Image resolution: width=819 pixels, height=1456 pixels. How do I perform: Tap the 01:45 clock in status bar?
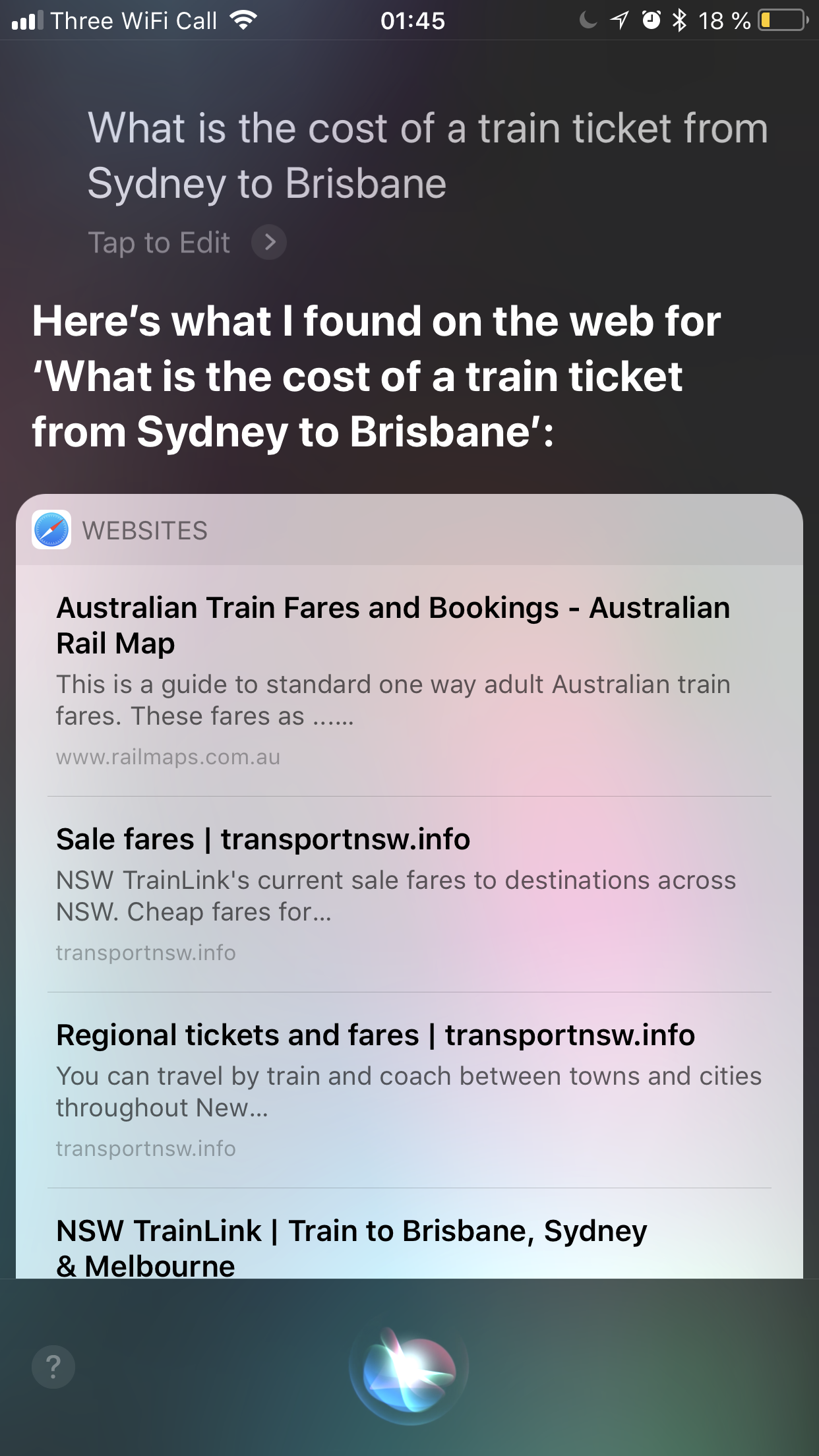[413, 20]
